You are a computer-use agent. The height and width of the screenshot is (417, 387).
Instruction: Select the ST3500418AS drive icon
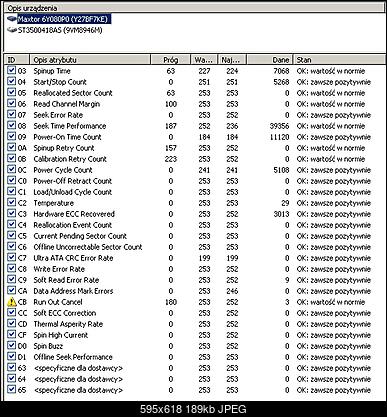pyautogui.click(x=12, y=30)
